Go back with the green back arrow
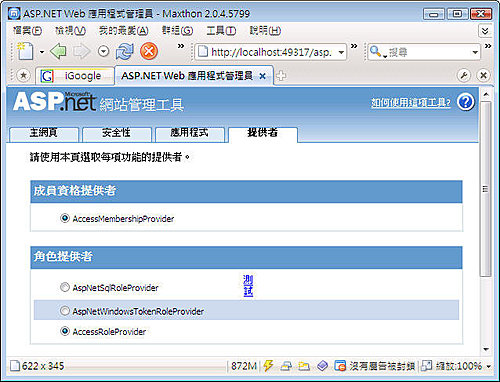The height and width of the screenshot is (382, 500). coord(58,51)
